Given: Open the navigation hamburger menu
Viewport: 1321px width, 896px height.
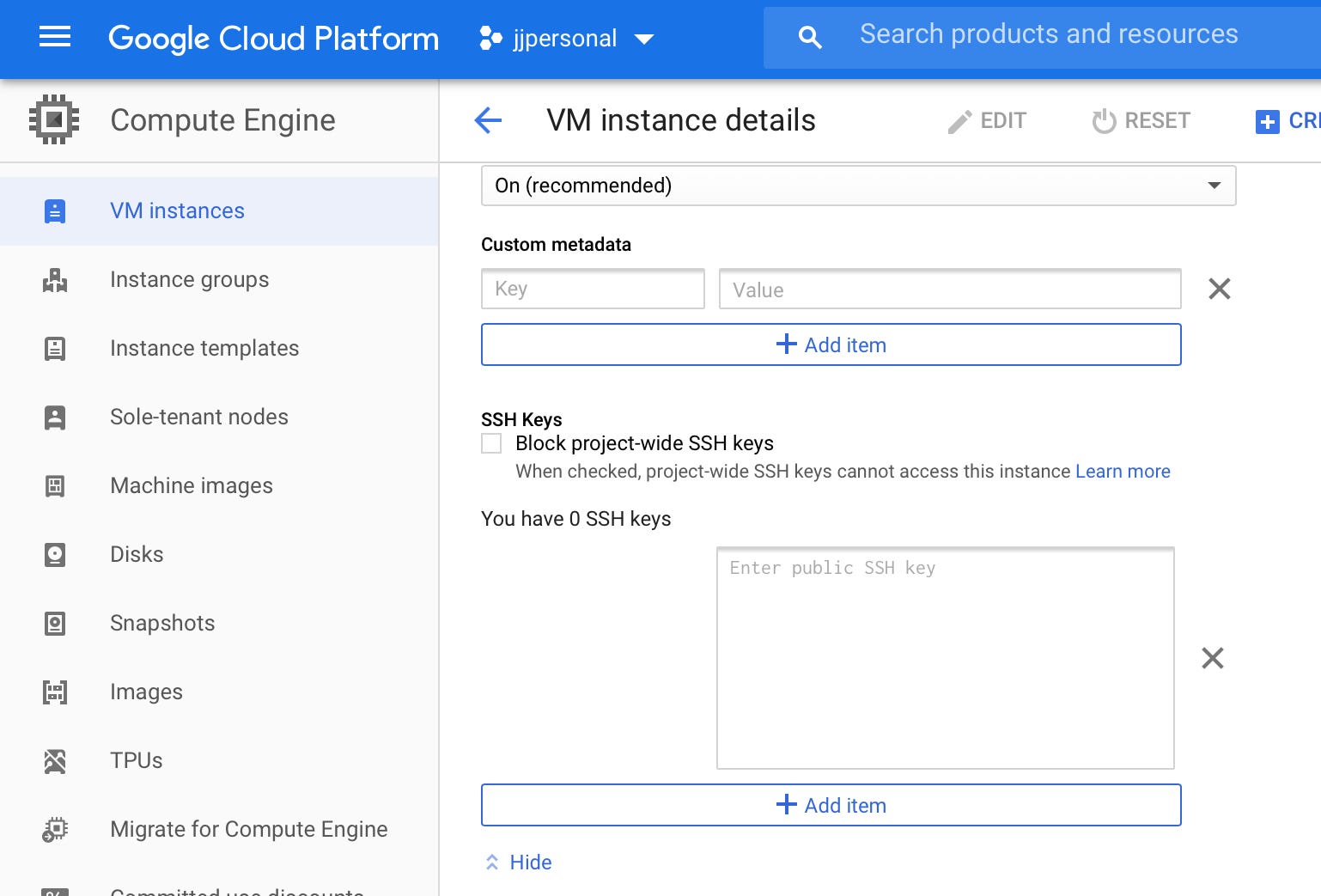Looking at the screenshot, I should pyautogui.click(x=54, y=37).
